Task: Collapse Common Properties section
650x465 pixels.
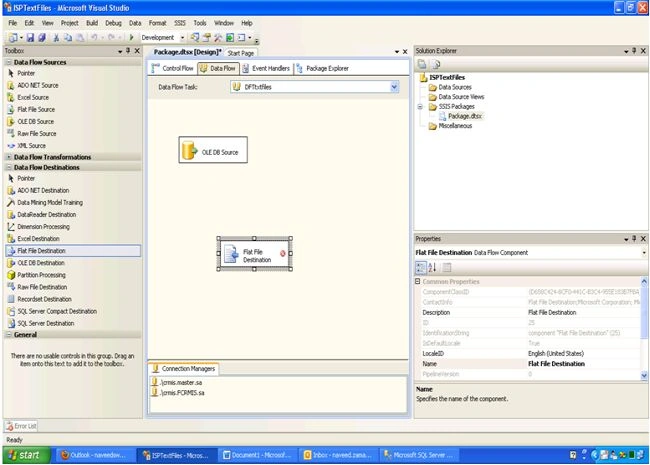Action: tap(418, 281)
